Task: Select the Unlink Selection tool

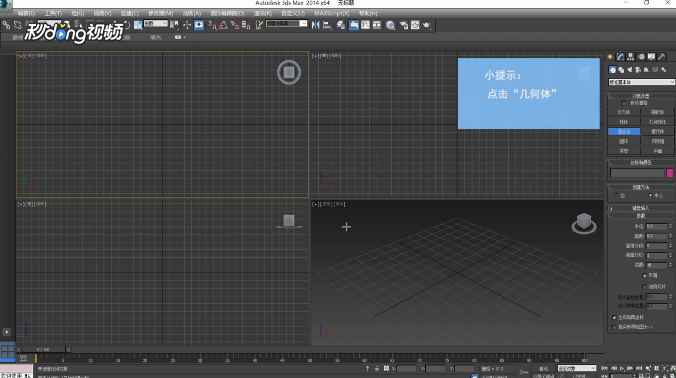Action: (x=18, y=25)
